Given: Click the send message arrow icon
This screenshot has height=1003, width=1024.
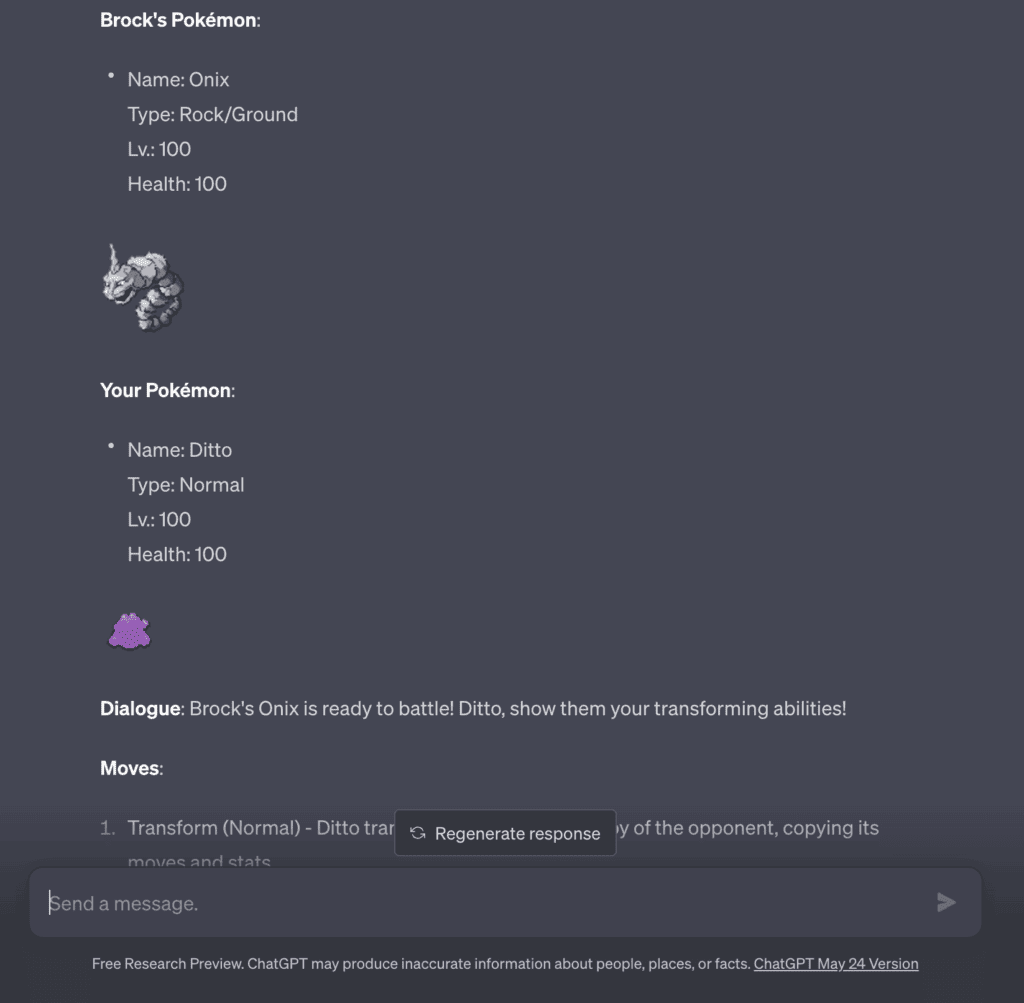Looking at the screenshot, I should (x=945, y=902).
